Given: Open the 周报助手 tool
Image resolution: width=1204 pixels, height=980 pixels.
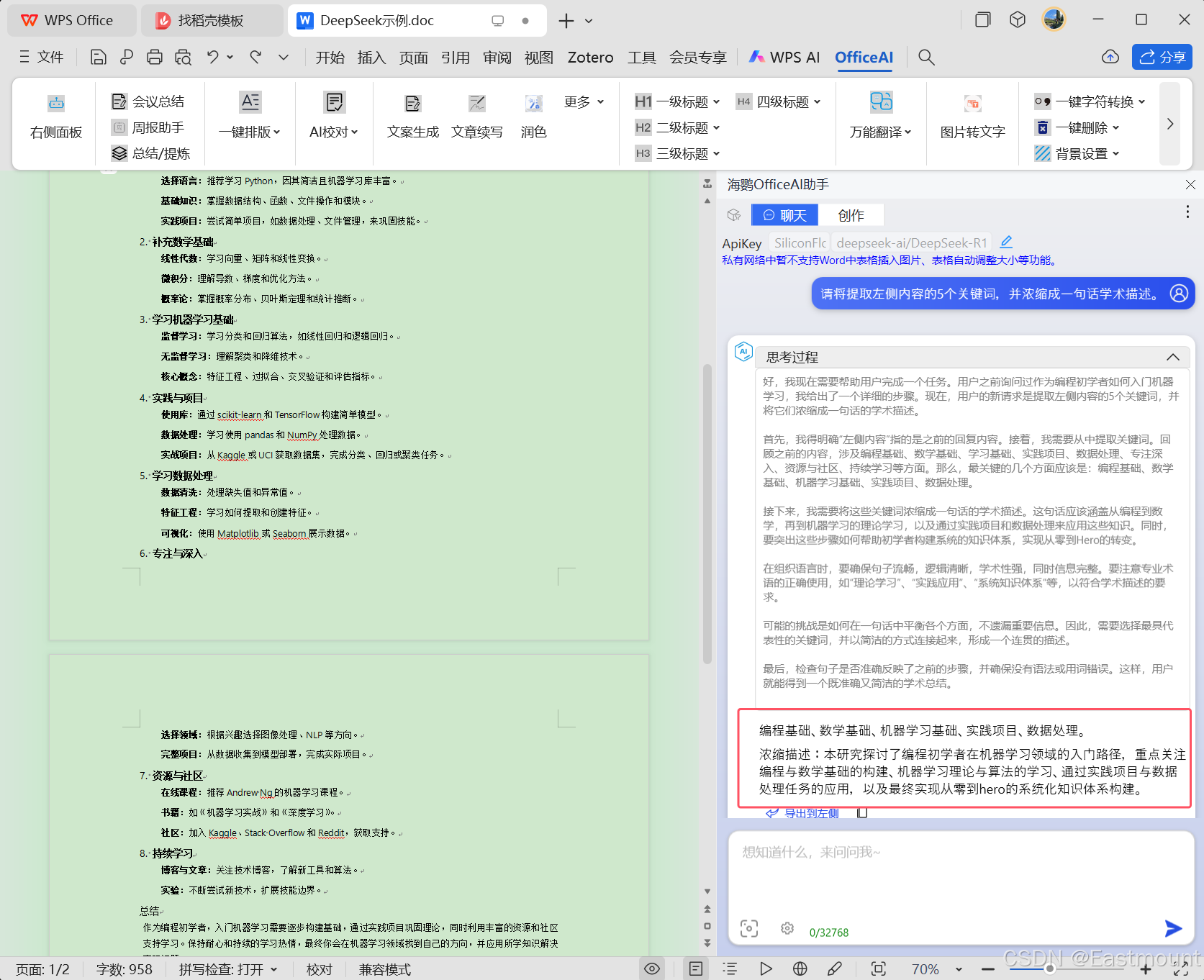Looking at the screenshot, I should (148, 127).
